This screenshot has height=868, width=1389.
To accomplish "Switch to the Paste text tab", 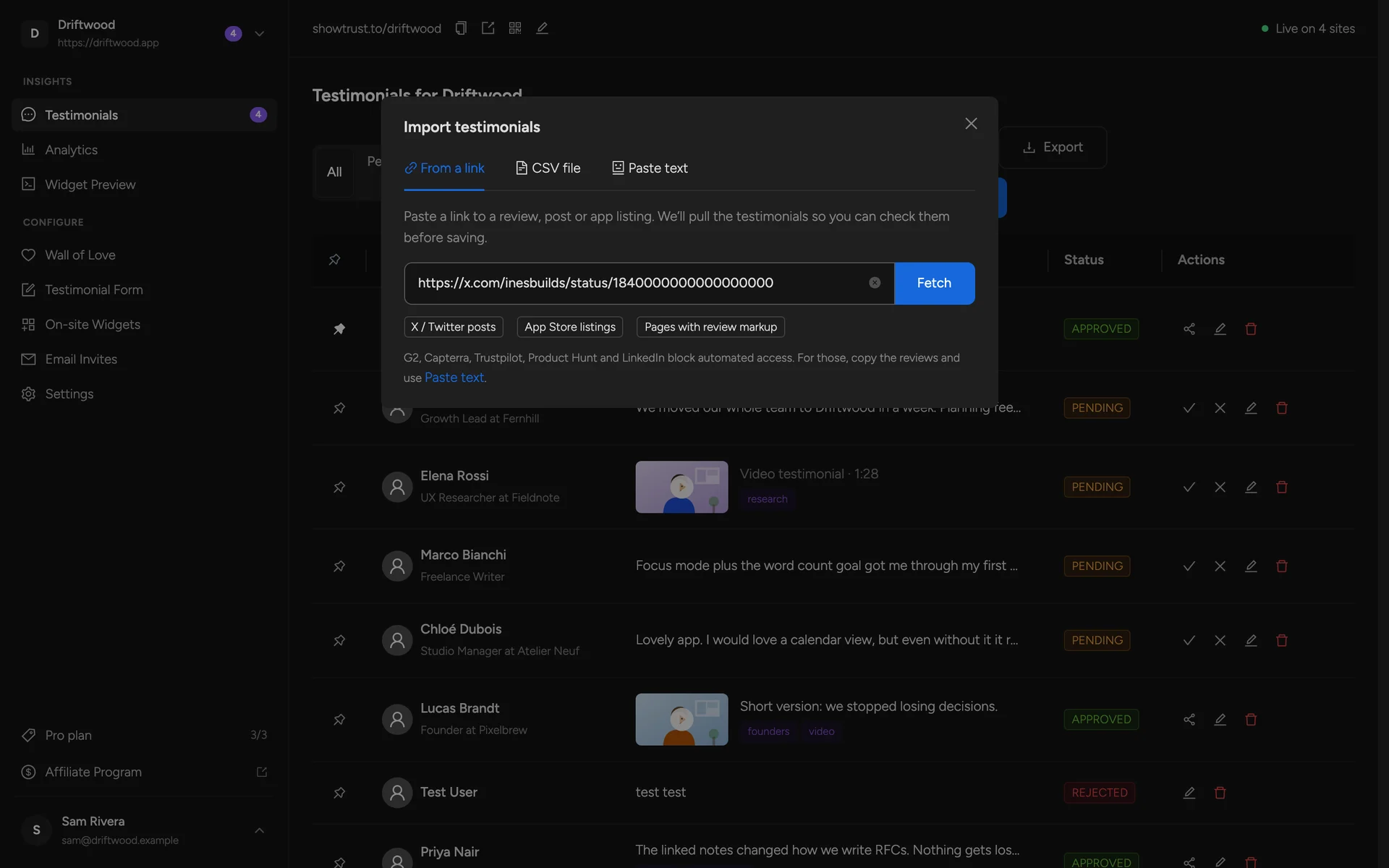I will [650, 169].
